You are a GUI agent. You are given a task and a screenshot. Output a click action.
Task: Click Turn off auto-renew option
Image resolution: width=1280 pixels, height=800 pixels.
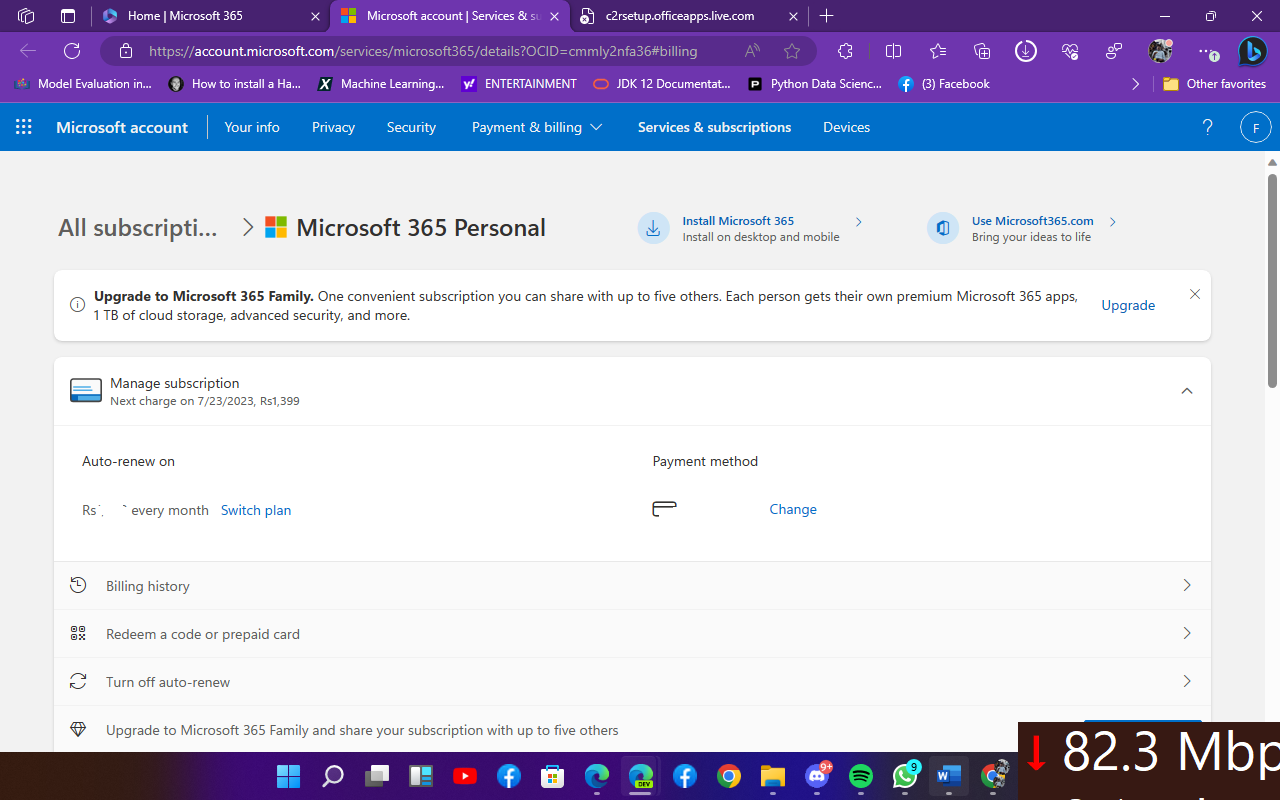click(x=168, y=682)
